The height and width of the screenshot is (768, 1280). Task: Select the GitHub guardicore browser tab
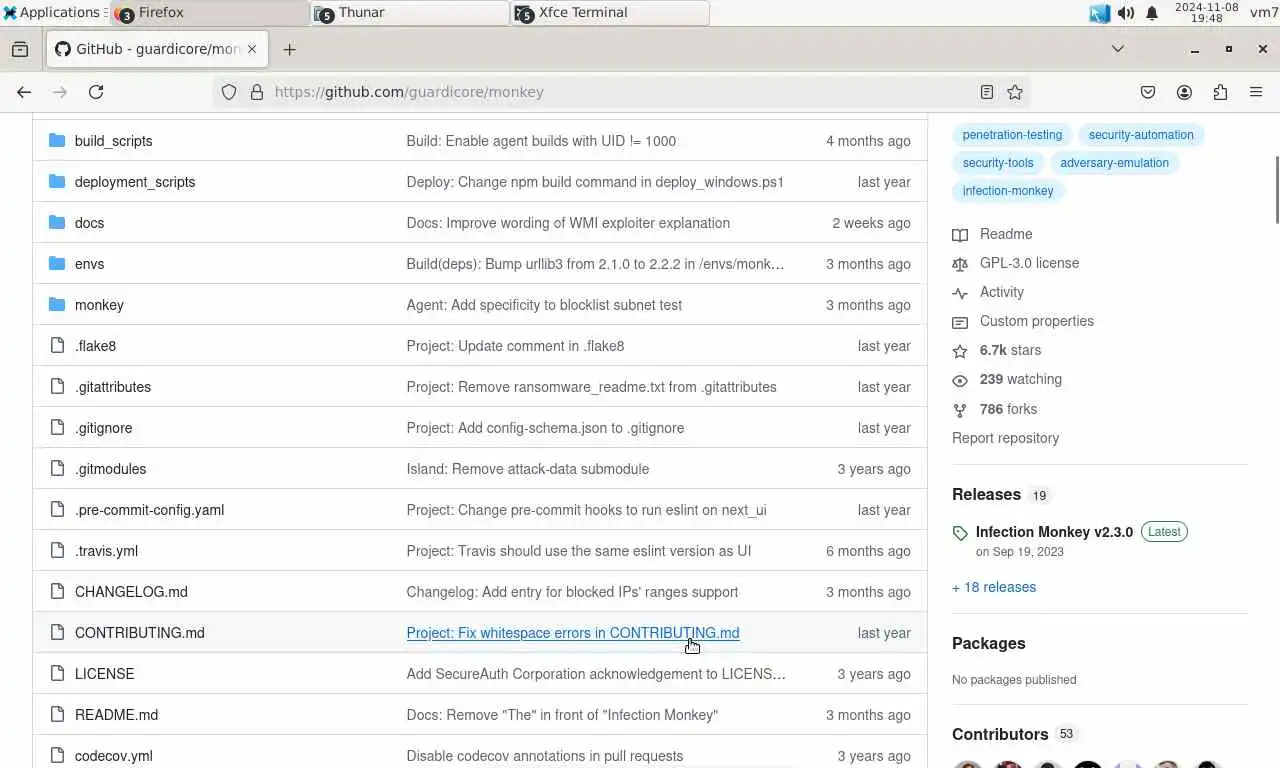coord(157,49)
